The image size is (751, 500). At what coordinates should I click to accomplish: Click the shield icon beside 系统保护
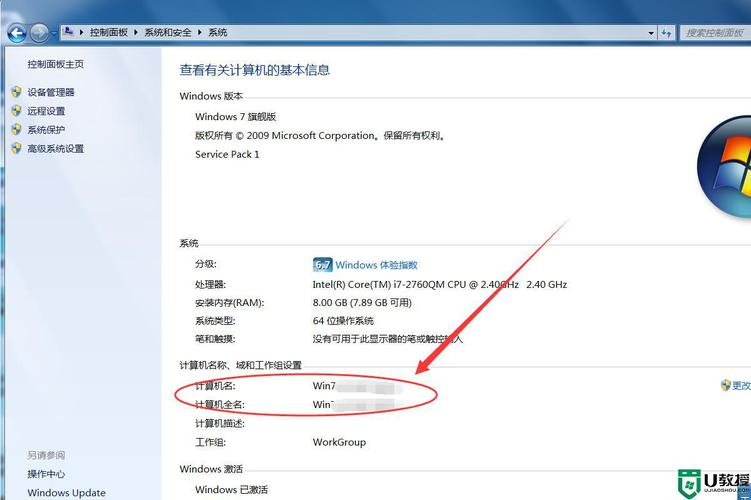coord(16,129)
